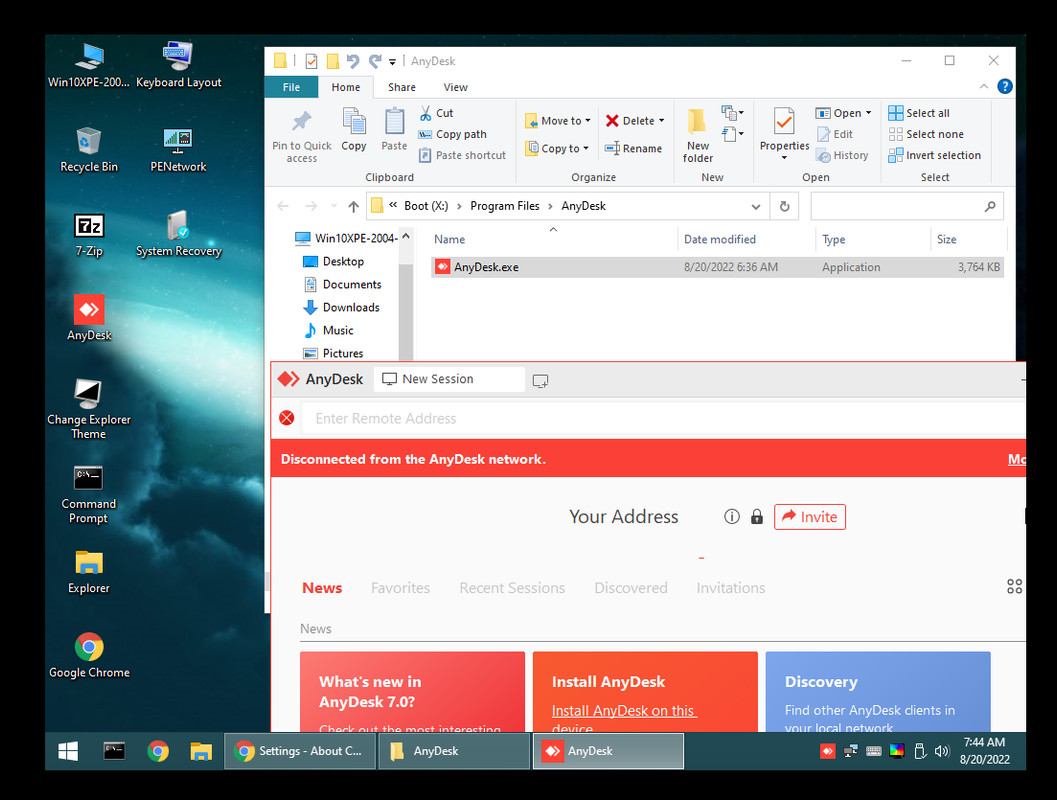Click the Copy ribbon icon
The width and height of the screenshot is (1057, 800).
coord(354,129)
